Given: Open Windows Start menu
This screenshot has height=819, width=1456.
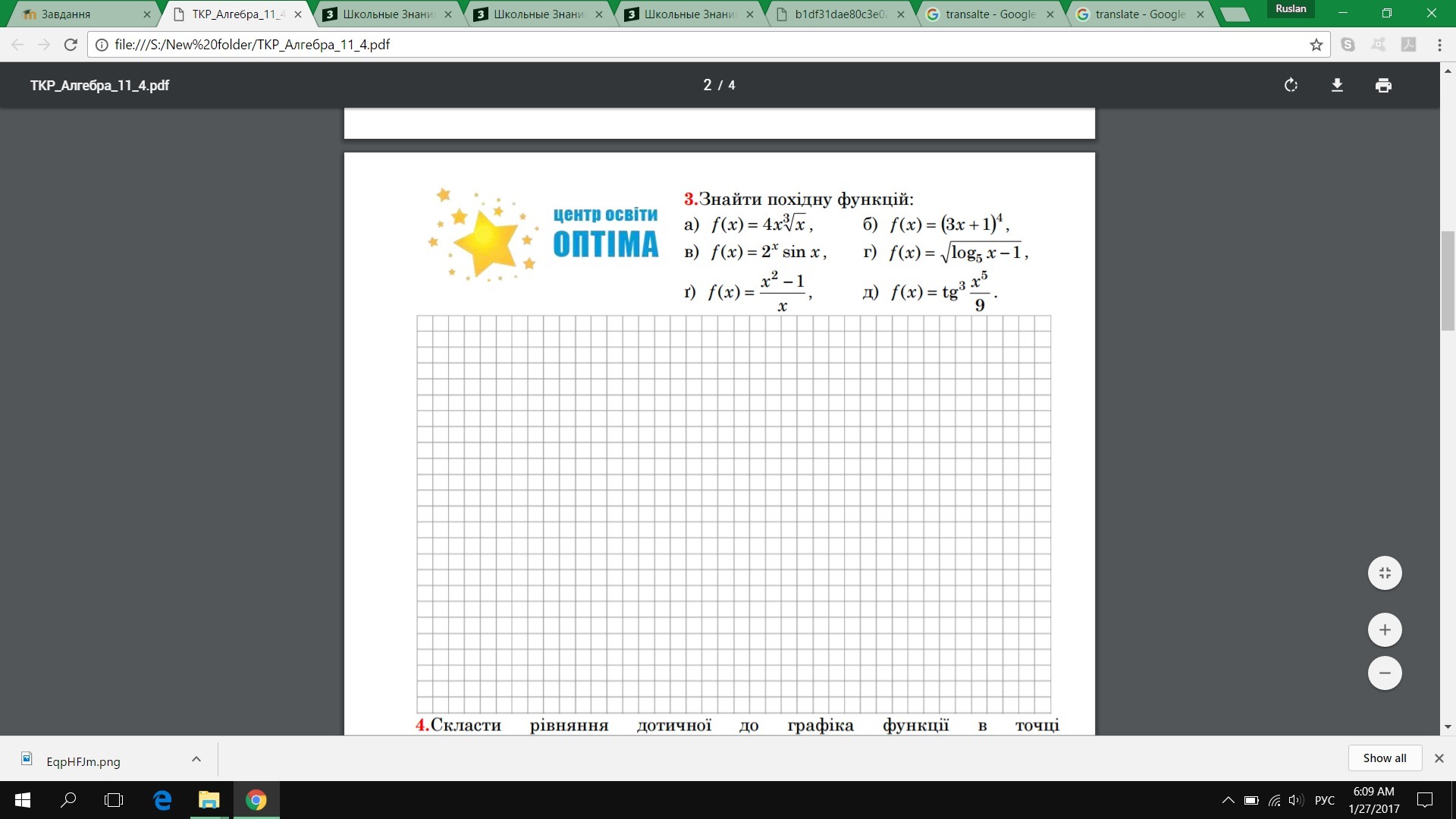Looking at the screenshot, I should (22, 800).
